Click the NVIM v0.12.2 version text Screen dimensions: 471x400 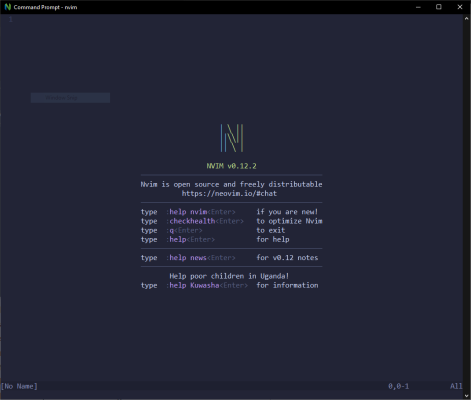click(232, 166)
